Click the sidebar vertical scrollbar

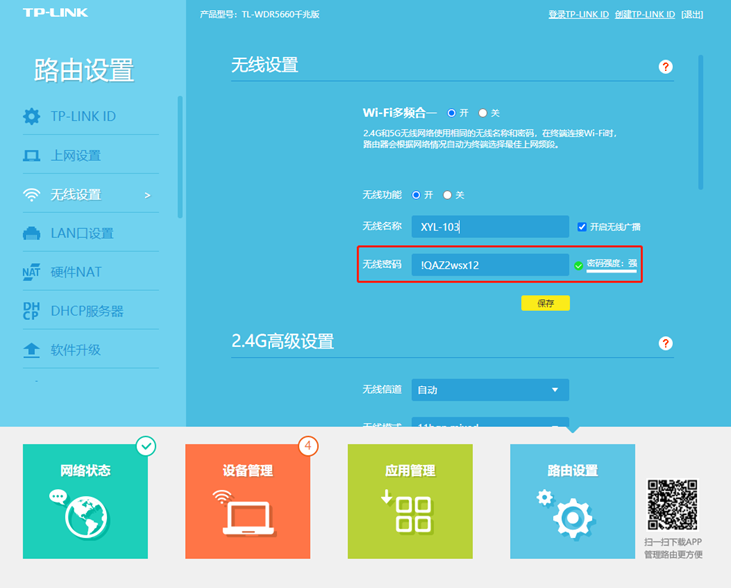[x=180, y=155]
